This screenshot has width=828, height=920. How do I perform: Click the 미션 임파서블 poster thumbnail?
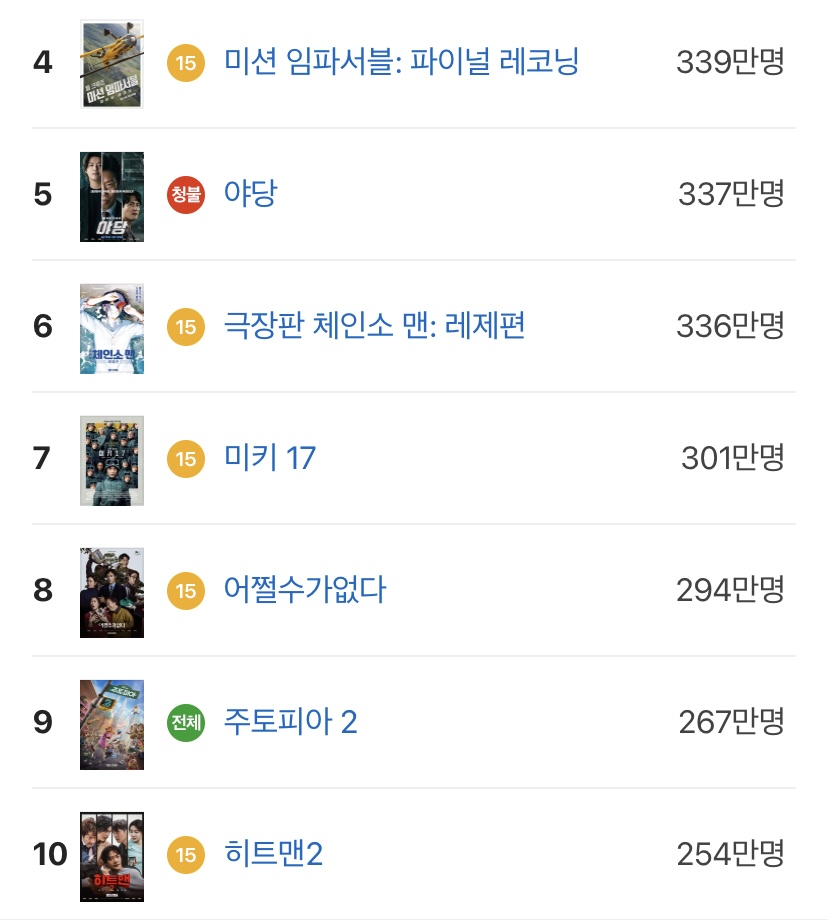point(112,64)
